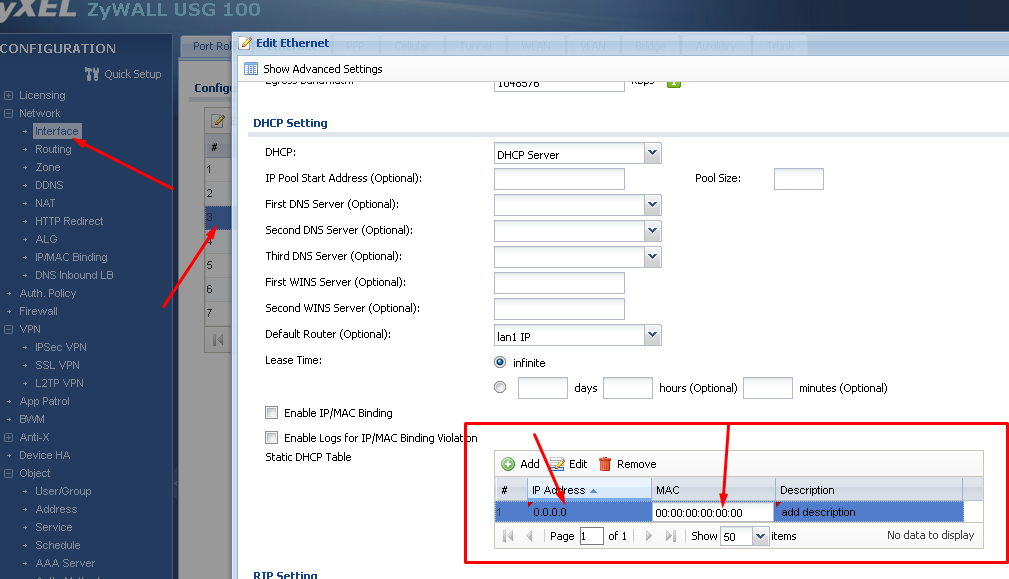Screen dimensions: 1009x579
Task: Open Address under Object
Action: point(56,510)
